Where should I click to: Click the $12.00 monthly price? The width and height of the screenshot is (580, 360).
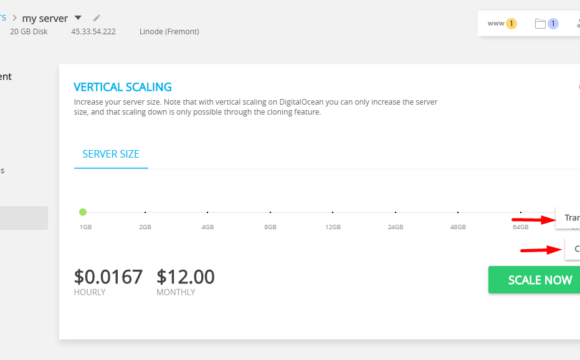(185, 277)
